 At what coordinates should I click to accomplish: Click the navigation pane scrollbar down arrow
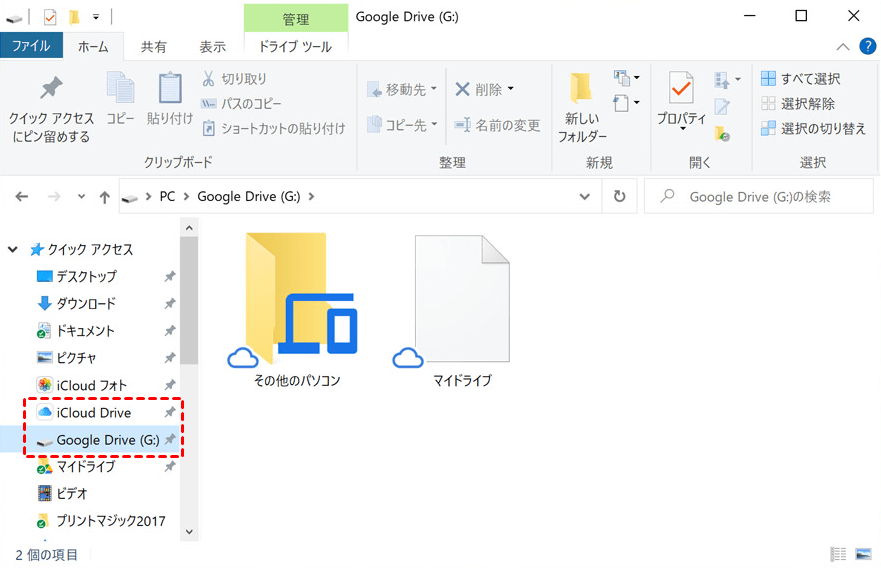[x=190, y=533]
